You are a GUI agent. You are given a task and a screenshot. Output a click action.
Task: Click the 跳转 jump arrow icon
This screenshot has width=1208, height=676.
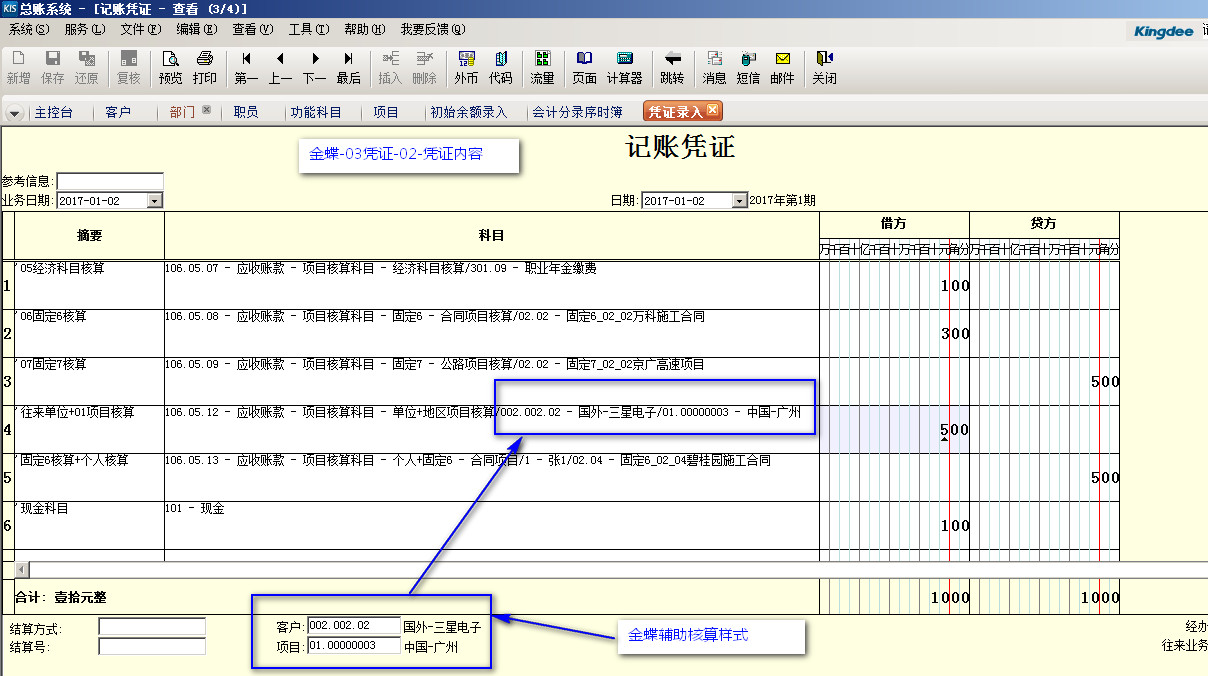pos(672,66)
